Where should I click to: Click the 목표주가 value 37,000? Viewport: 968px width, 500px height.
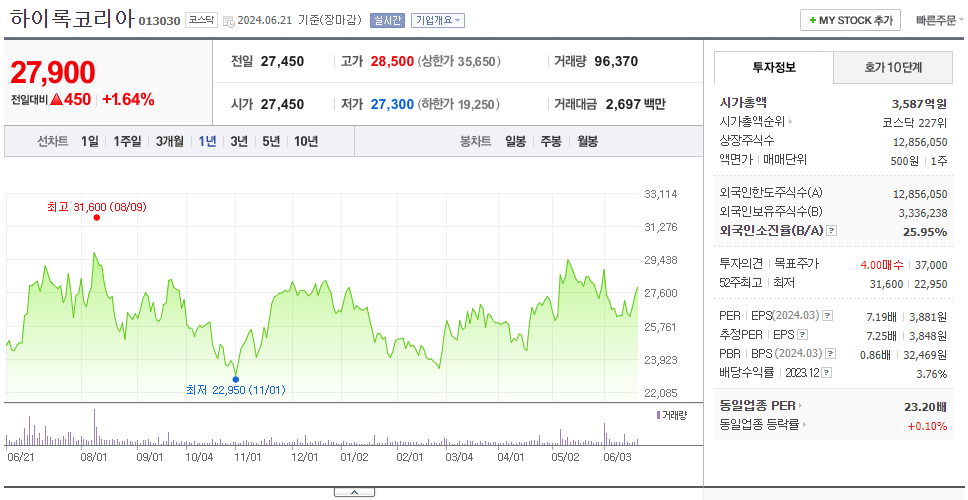931,265
